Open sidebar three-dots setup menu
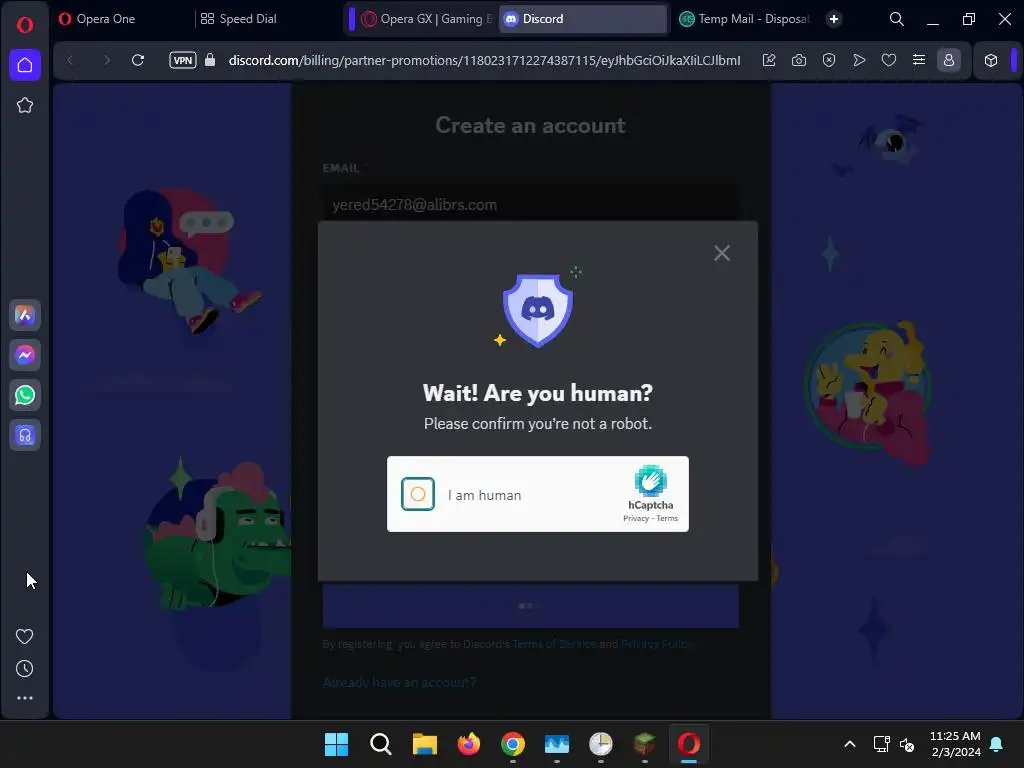Viewport: 1024px width, 768px height. point(25,698)
